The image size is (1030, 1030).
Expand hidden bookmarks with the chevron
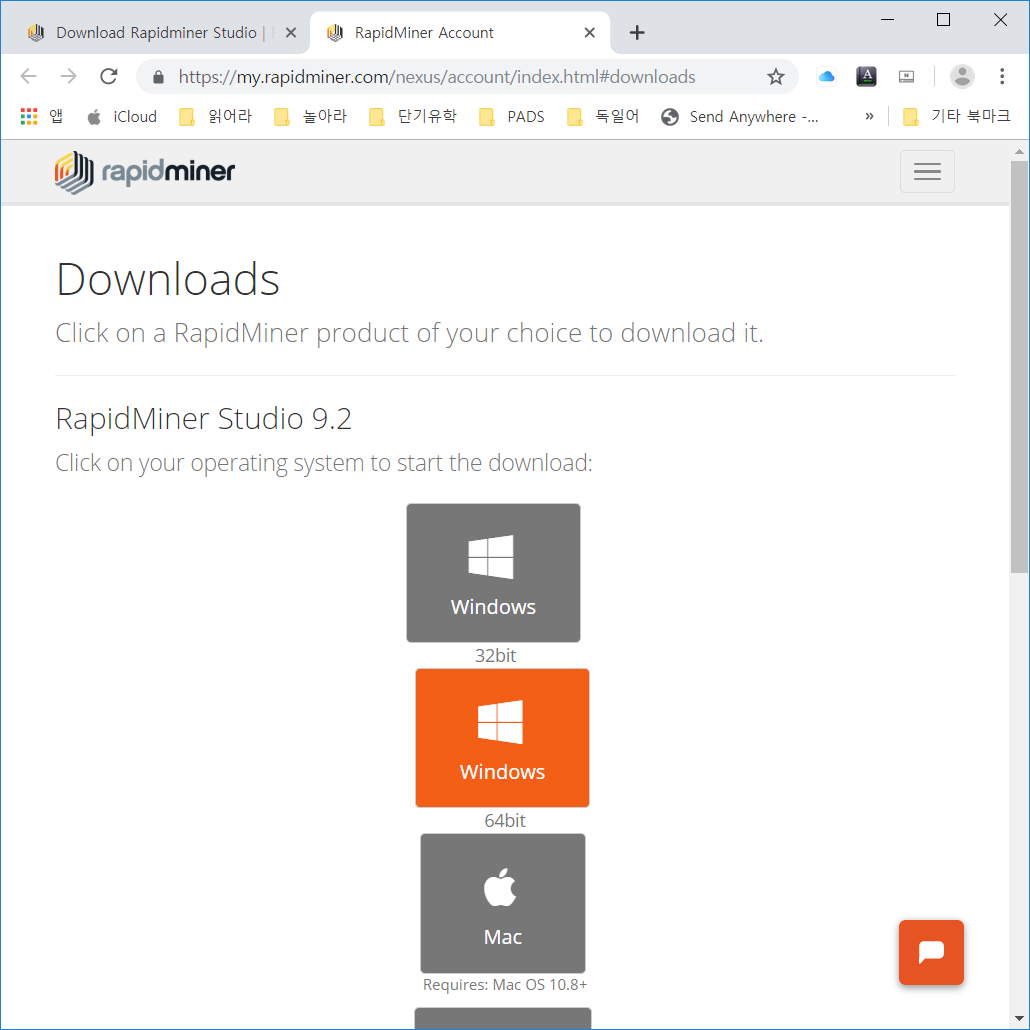[x=869, y=116]
